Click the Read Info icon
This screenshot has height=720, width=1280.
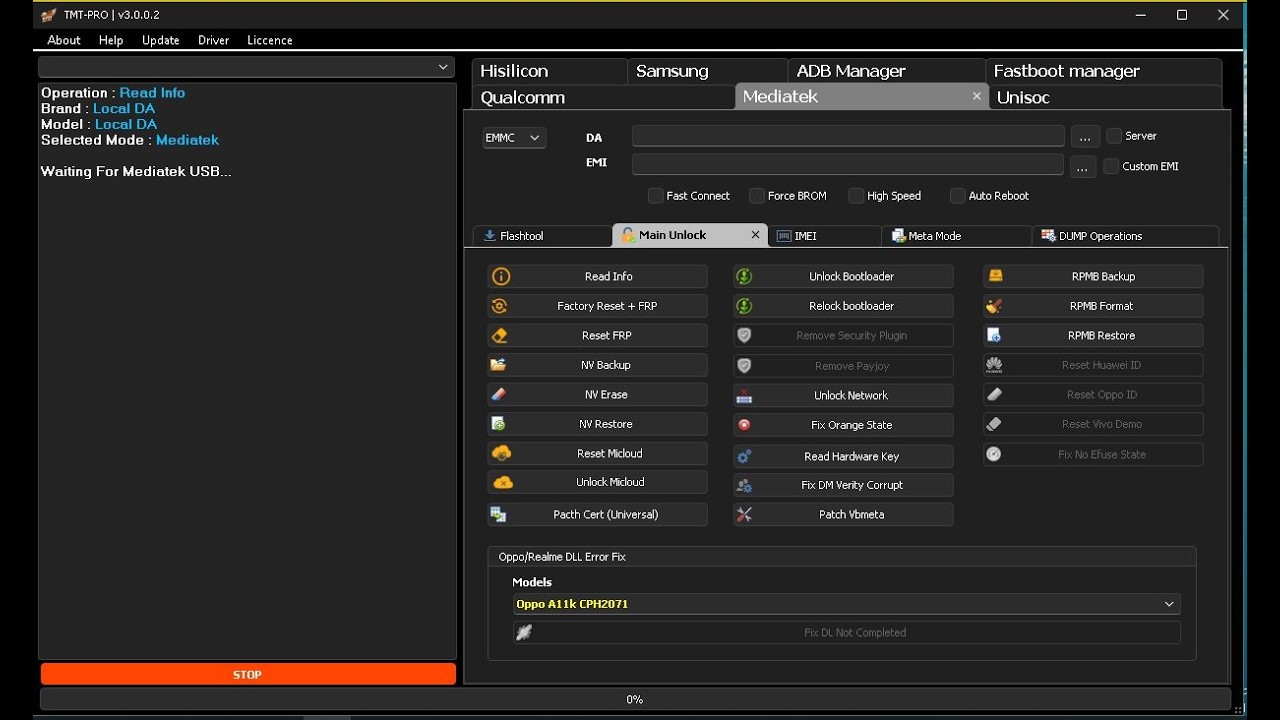point(501,277)
